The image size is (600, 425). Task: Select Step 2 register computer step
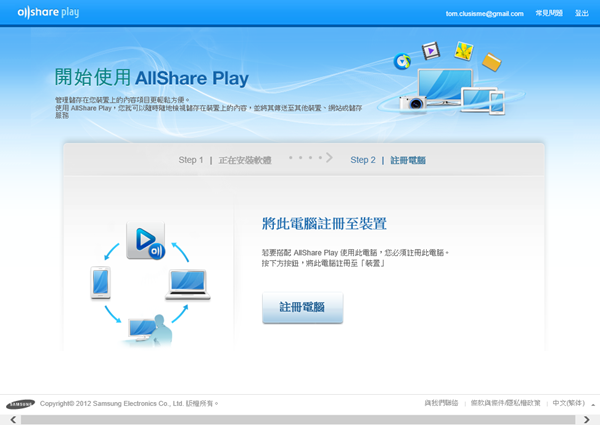388,160
